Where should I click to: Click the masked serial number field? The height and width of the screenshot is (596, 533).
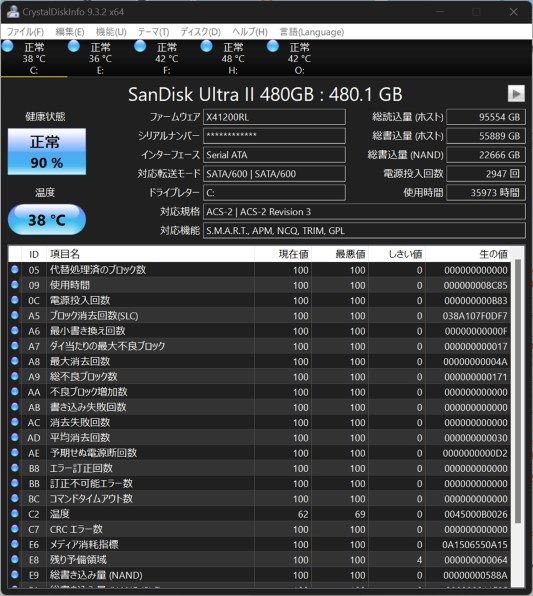coord(274,136)
